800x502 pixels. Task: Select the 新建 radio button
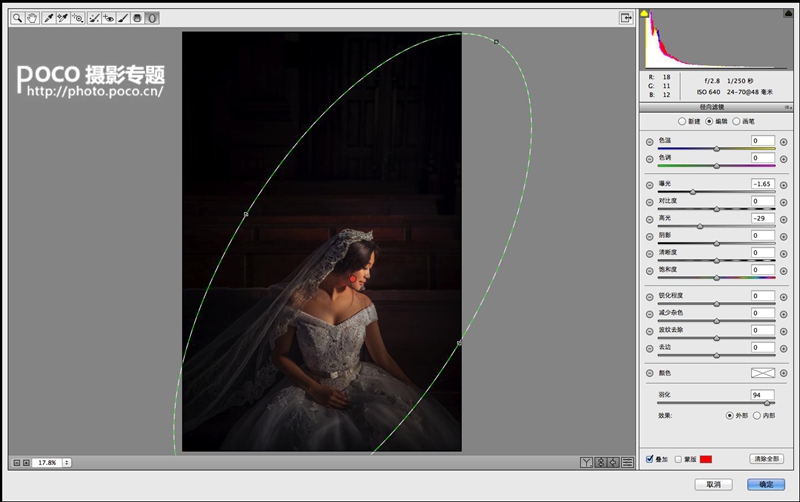click(x=682, y=121)
